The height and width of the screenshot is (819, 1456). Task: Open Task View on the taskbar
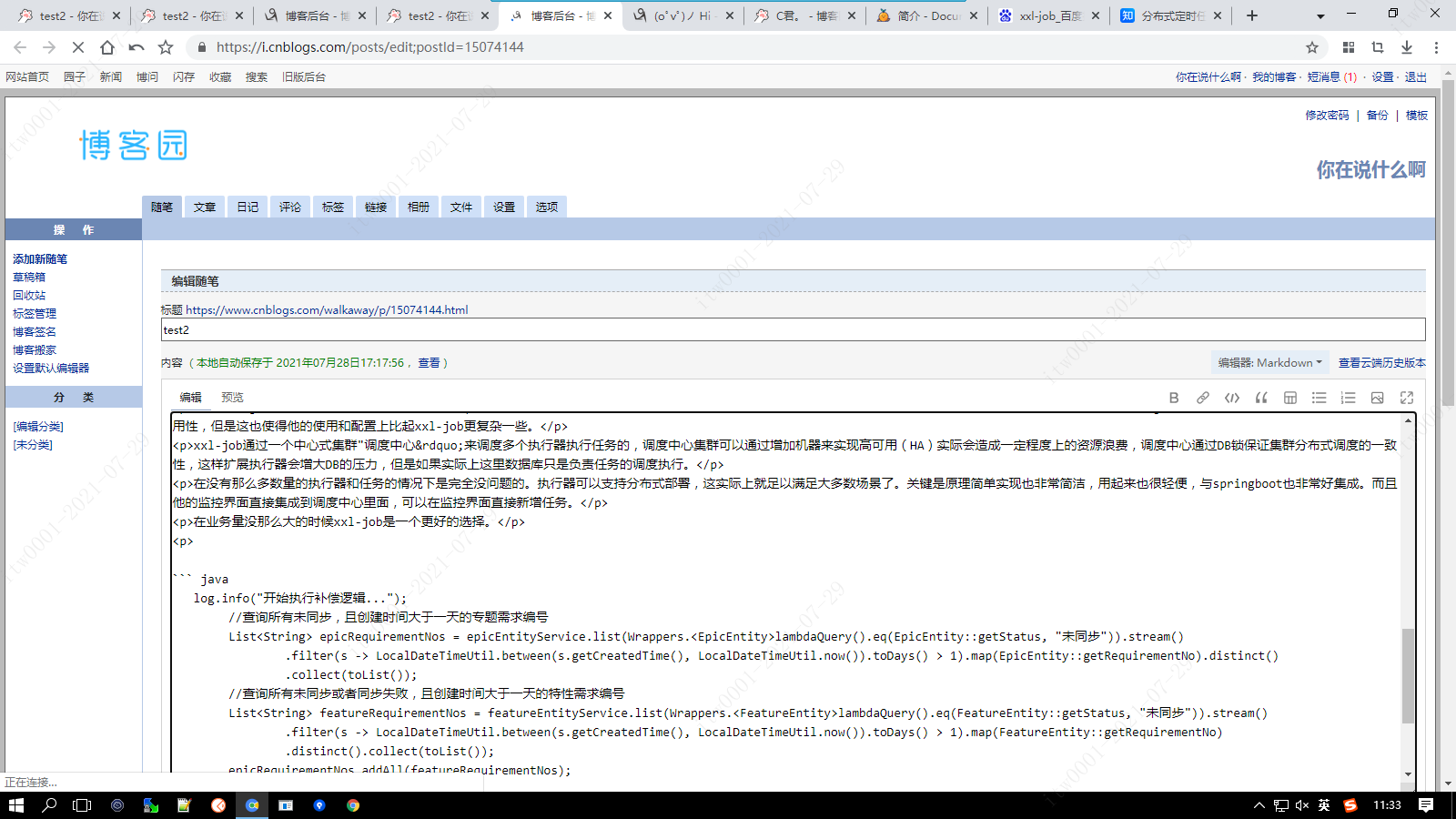coord(83,805)
